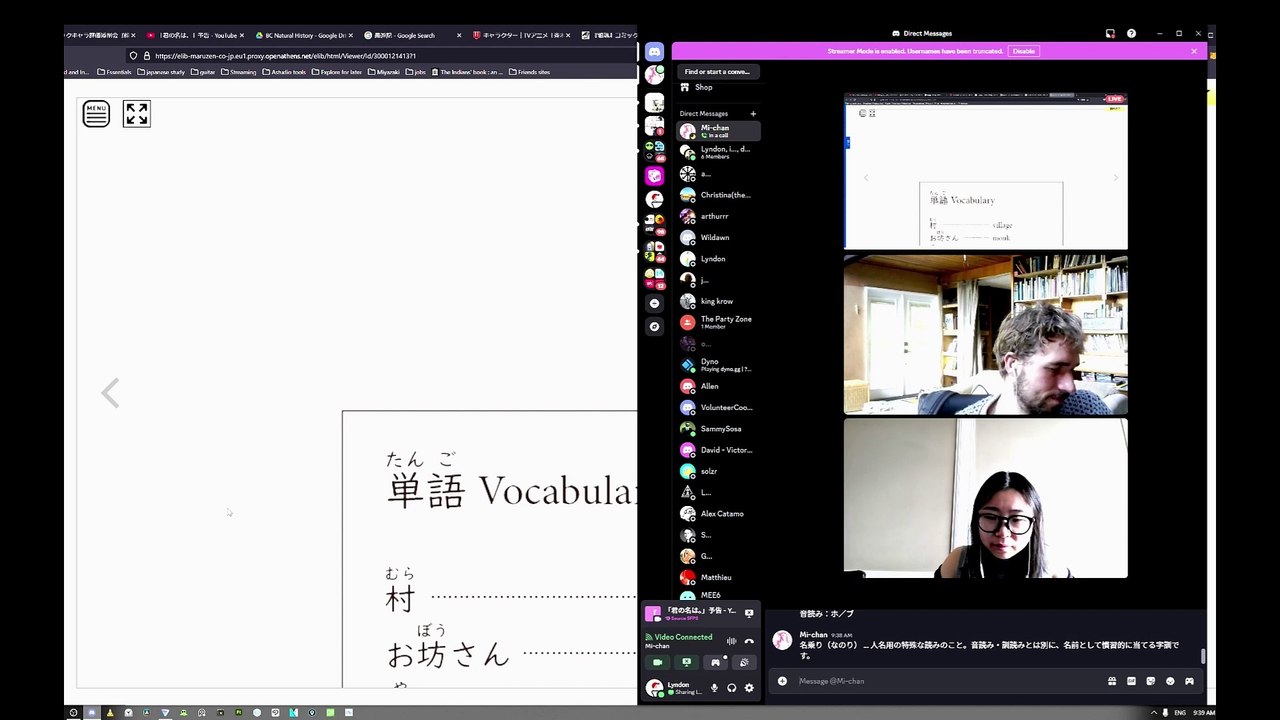
Task: Click the Mi-chan webcam video tile
Action: [986, 498]
